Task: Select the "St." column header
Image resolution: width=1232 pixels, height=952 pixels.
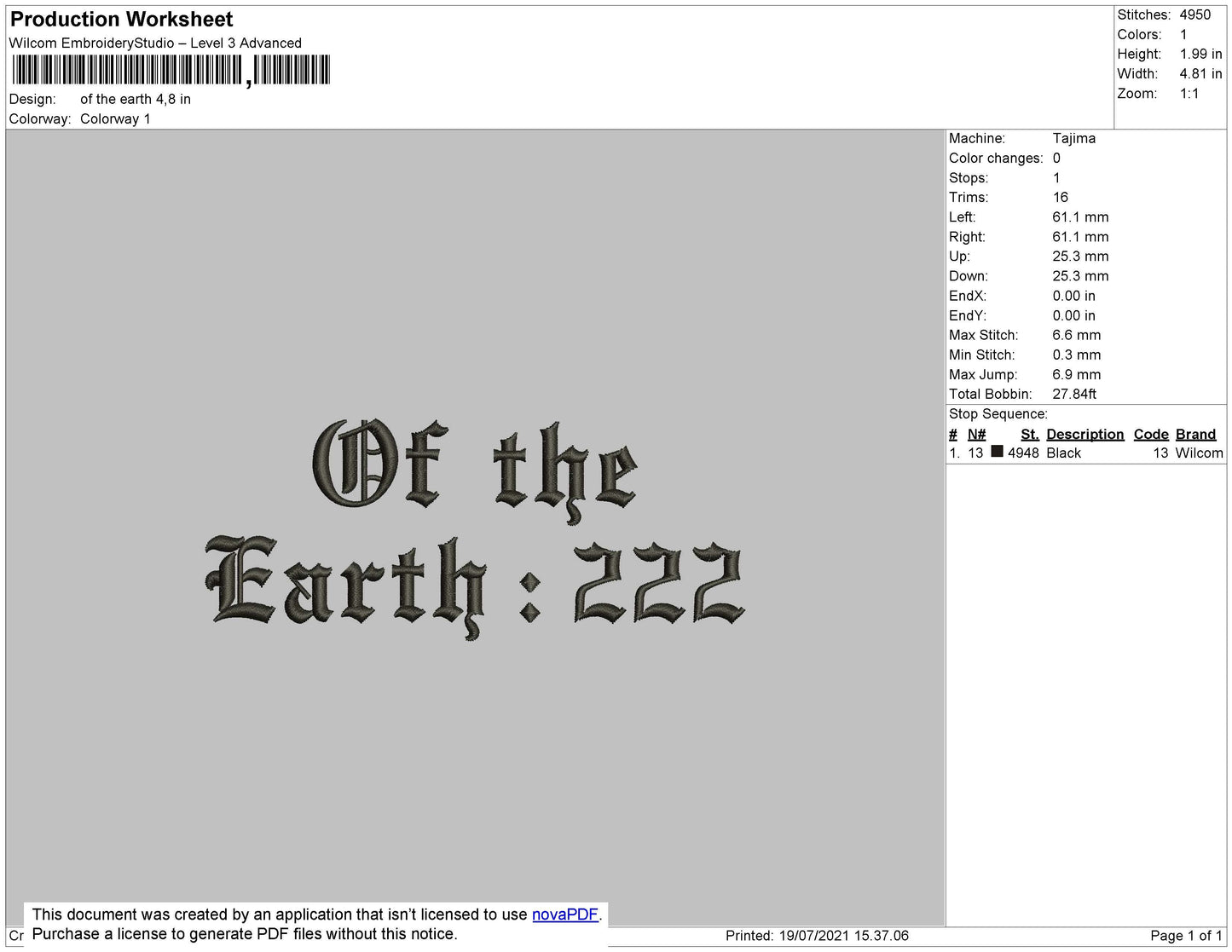Action: click(x=1029, y=434)
